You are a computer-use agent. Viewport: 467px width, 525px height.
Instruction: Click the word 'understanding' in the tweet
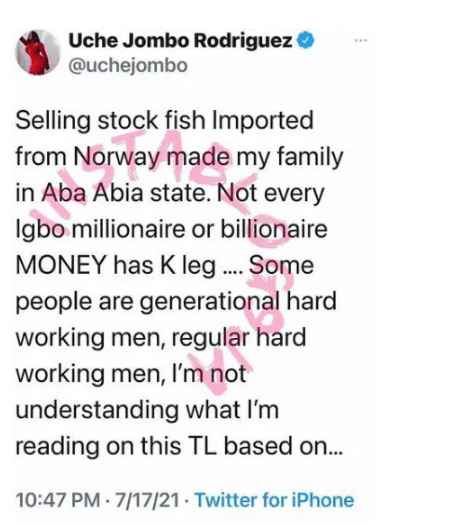tap(97, 410)
